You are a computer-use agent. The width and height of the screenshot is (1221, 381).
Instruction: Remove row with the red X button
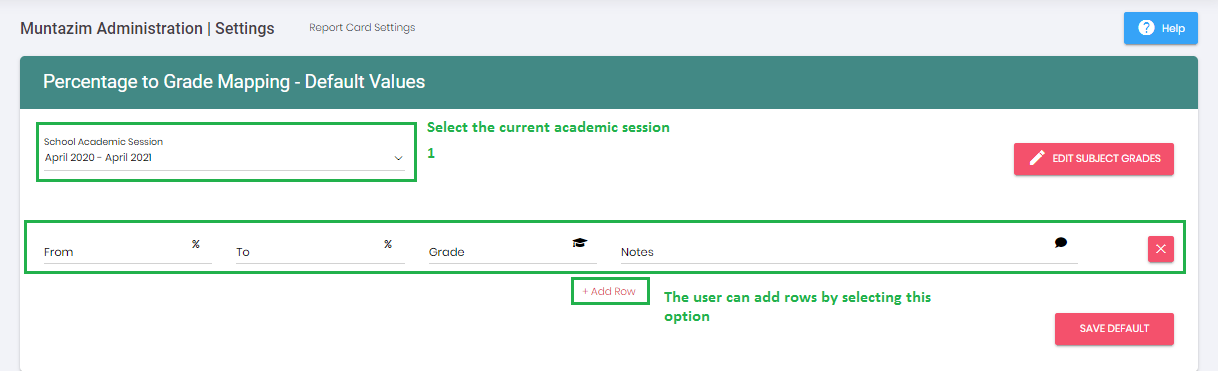click(1161, 248)
